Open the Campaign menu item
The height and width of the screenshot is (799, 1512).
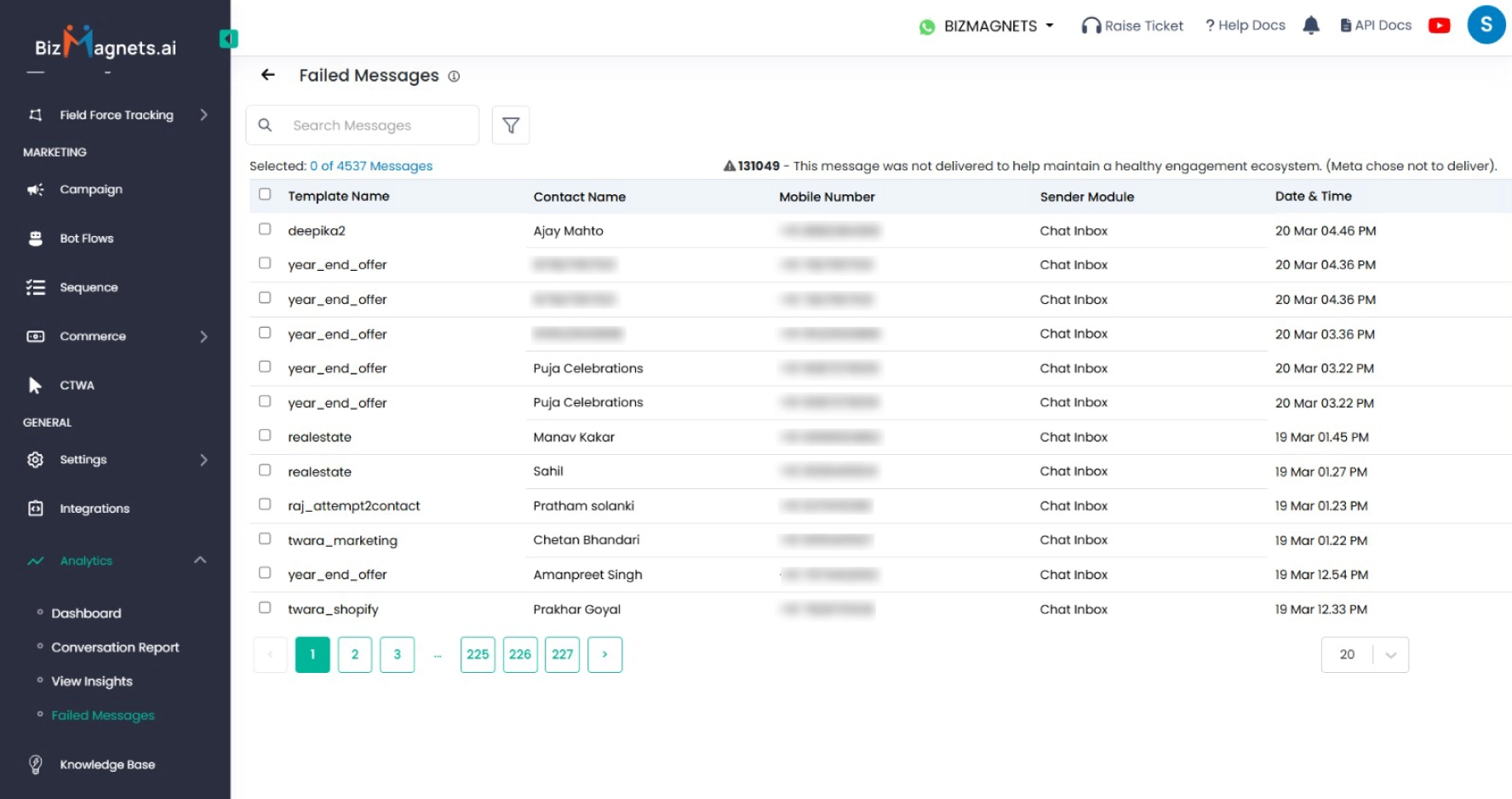(x=91, y=189)
